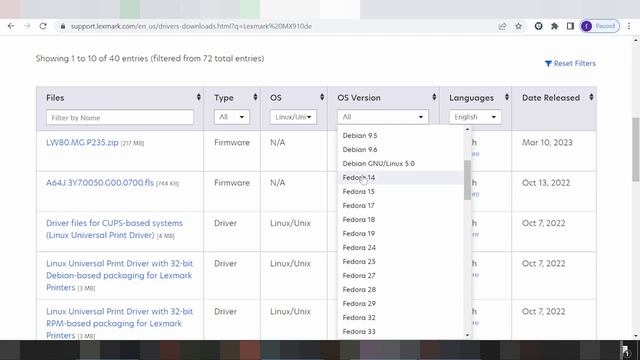Open LW80.MG.P235.zip firmware link

click(x=82, y=142)
